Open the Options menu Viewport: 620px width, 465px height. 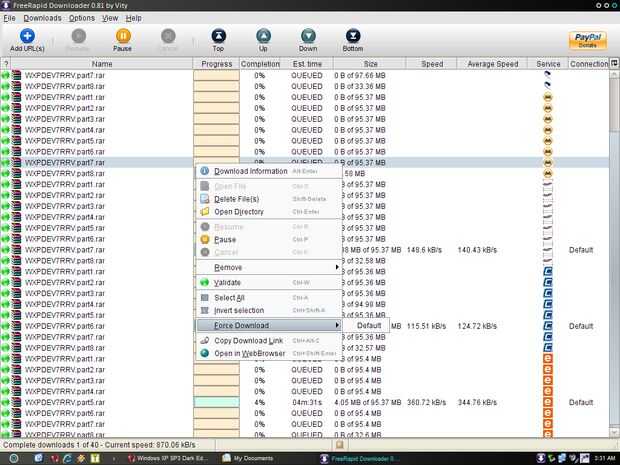[82, 18]
